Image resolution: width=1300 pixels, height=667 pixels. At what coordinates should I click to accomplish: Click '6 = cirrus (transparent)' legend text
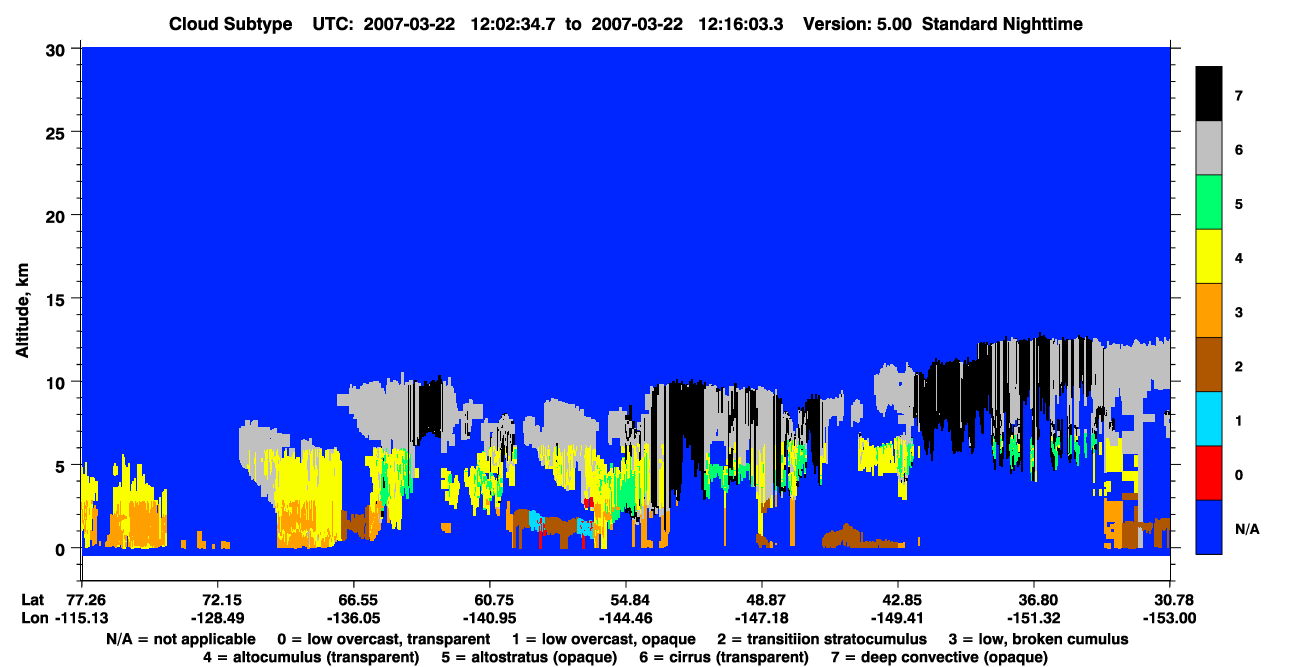[722, 657]
